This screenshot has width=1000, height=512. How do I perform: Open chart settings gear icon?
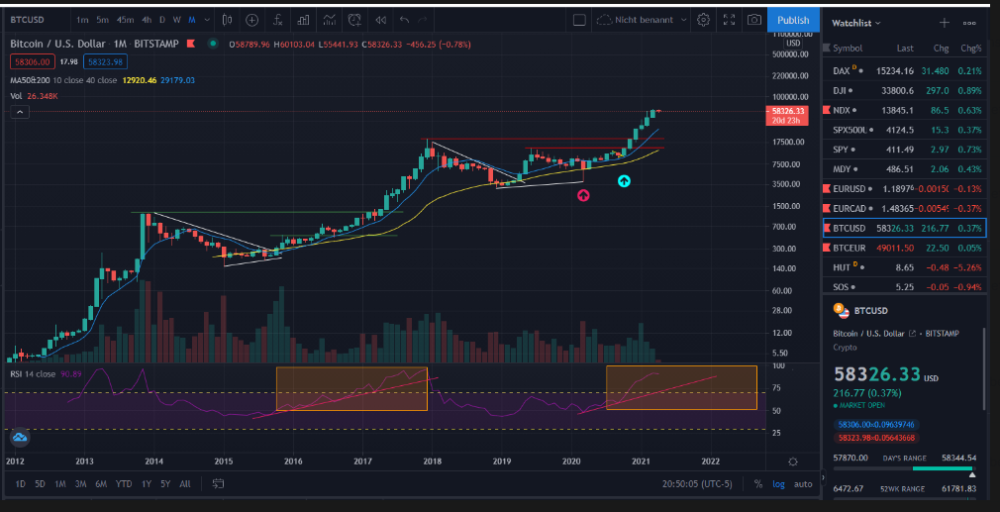(x=703, y=20)
